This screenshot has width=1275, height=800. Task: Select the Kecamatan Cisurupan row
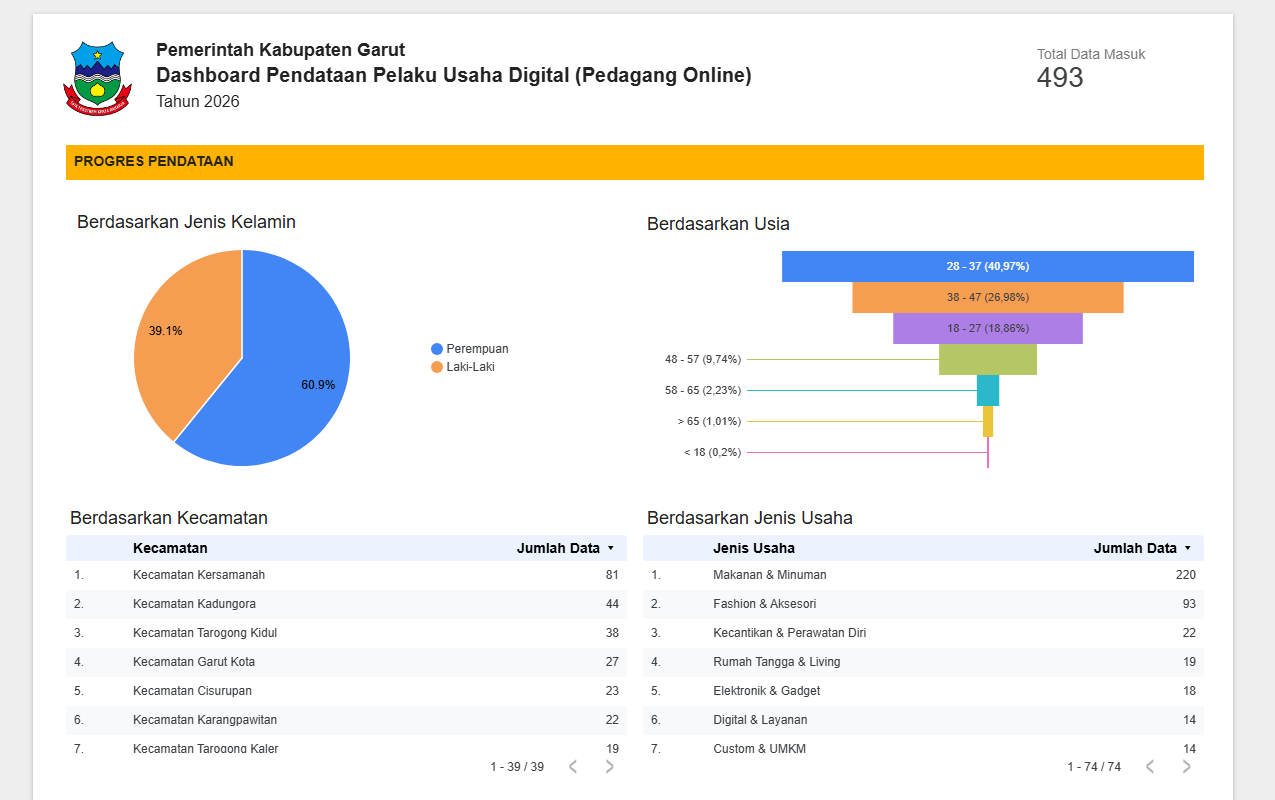pos(346,691)
